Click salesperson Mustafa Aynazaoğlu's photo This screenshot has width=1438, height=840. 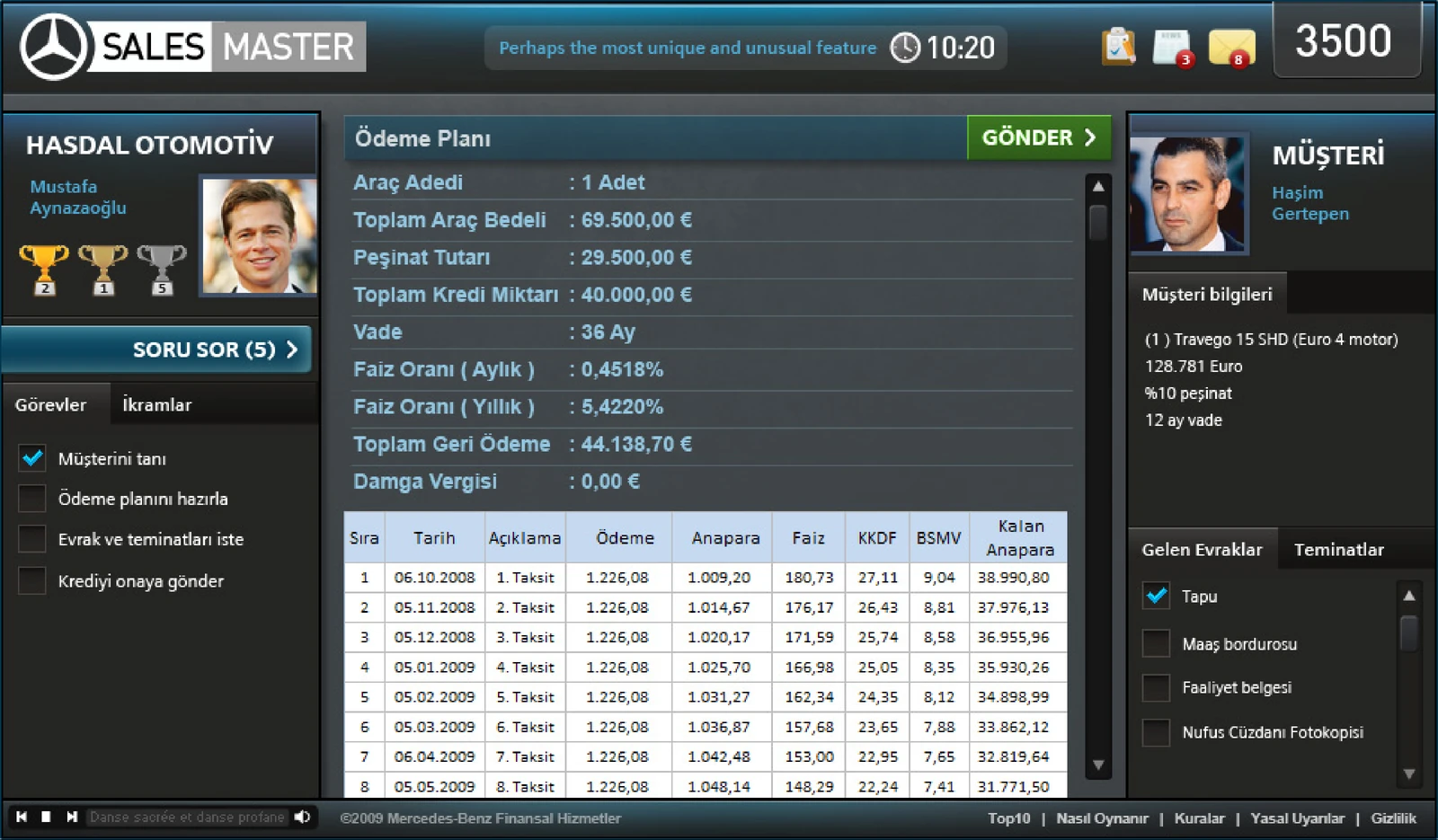click(259, 235)
